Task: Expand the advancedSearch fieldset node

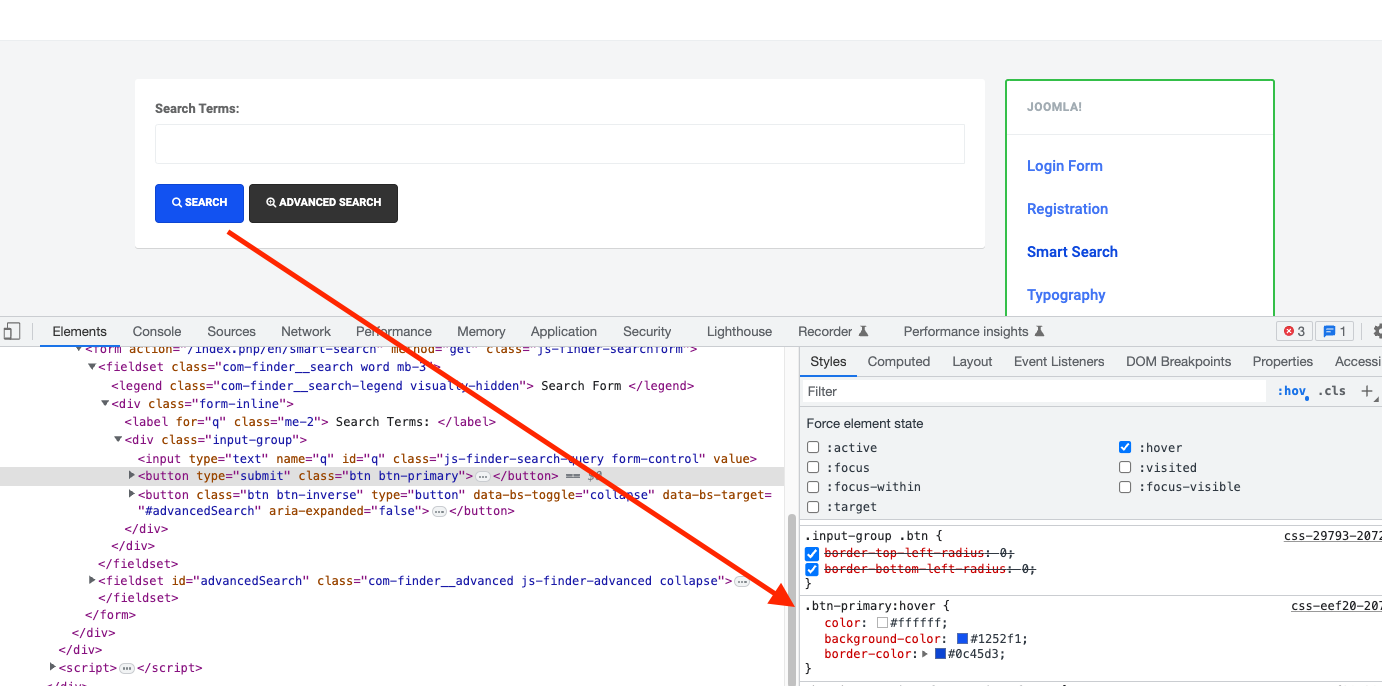Action: click(92, 580)
